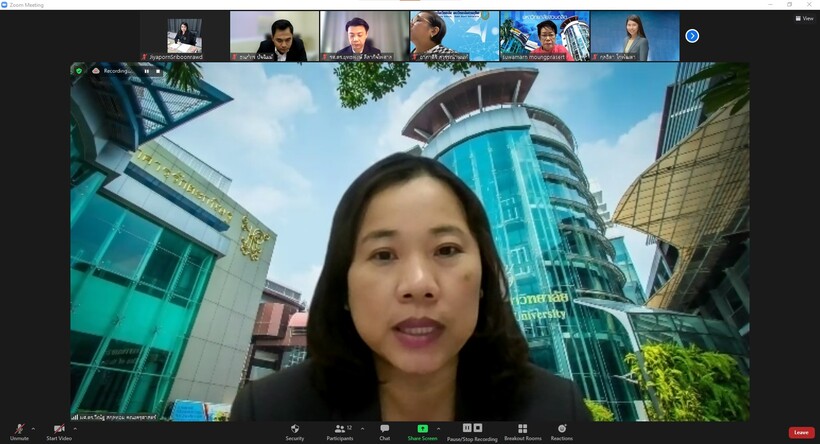Open audio options arrow beside Unmute
This screenshot has width=820, height=444.
point(33,429)
